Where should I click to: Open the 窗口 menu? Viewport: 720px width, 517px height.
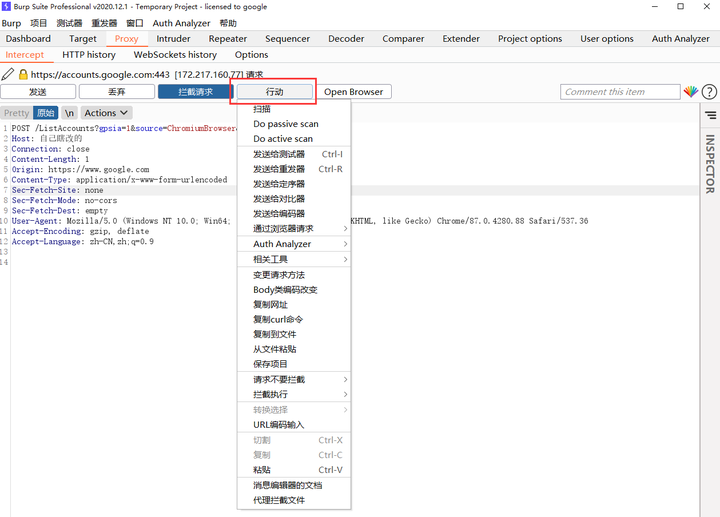click(135, 23)
